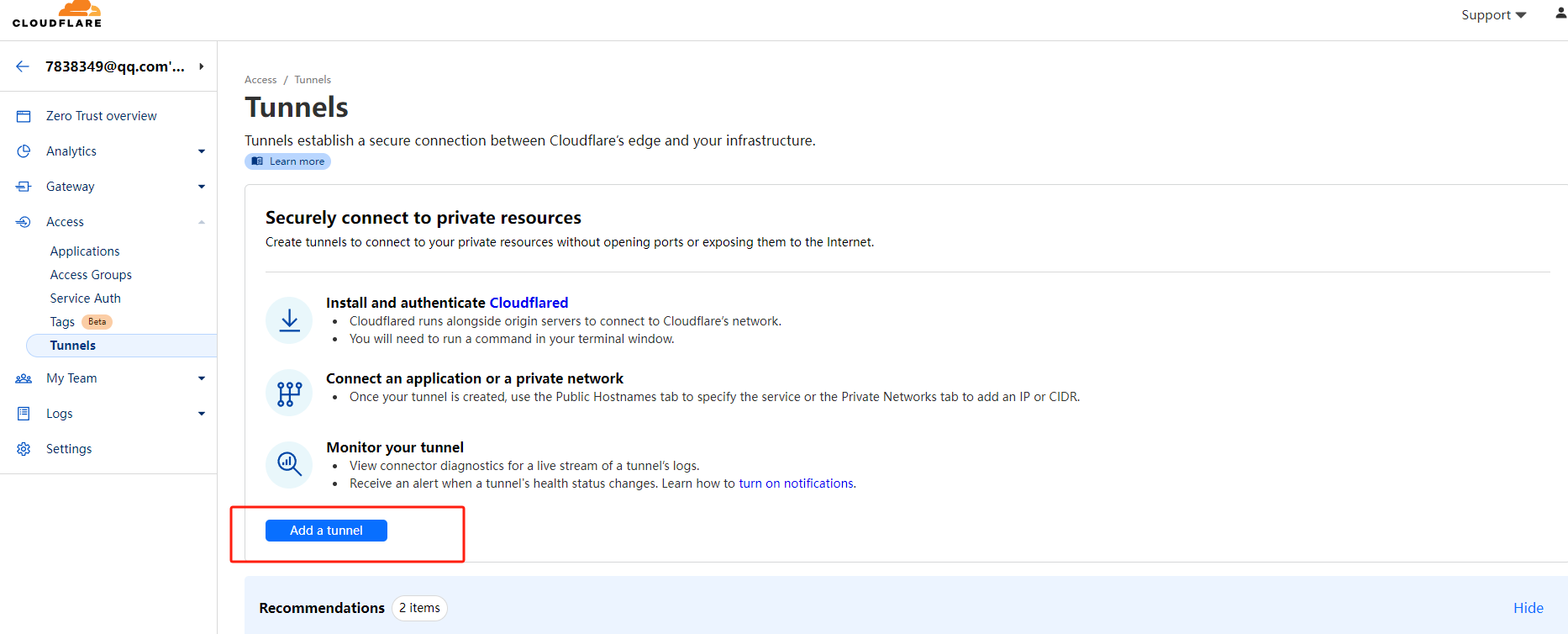Select Service Auth in sidebar
Viewport: 1568px width, 634px height.
pyautogui.click(x=86, y=299)
